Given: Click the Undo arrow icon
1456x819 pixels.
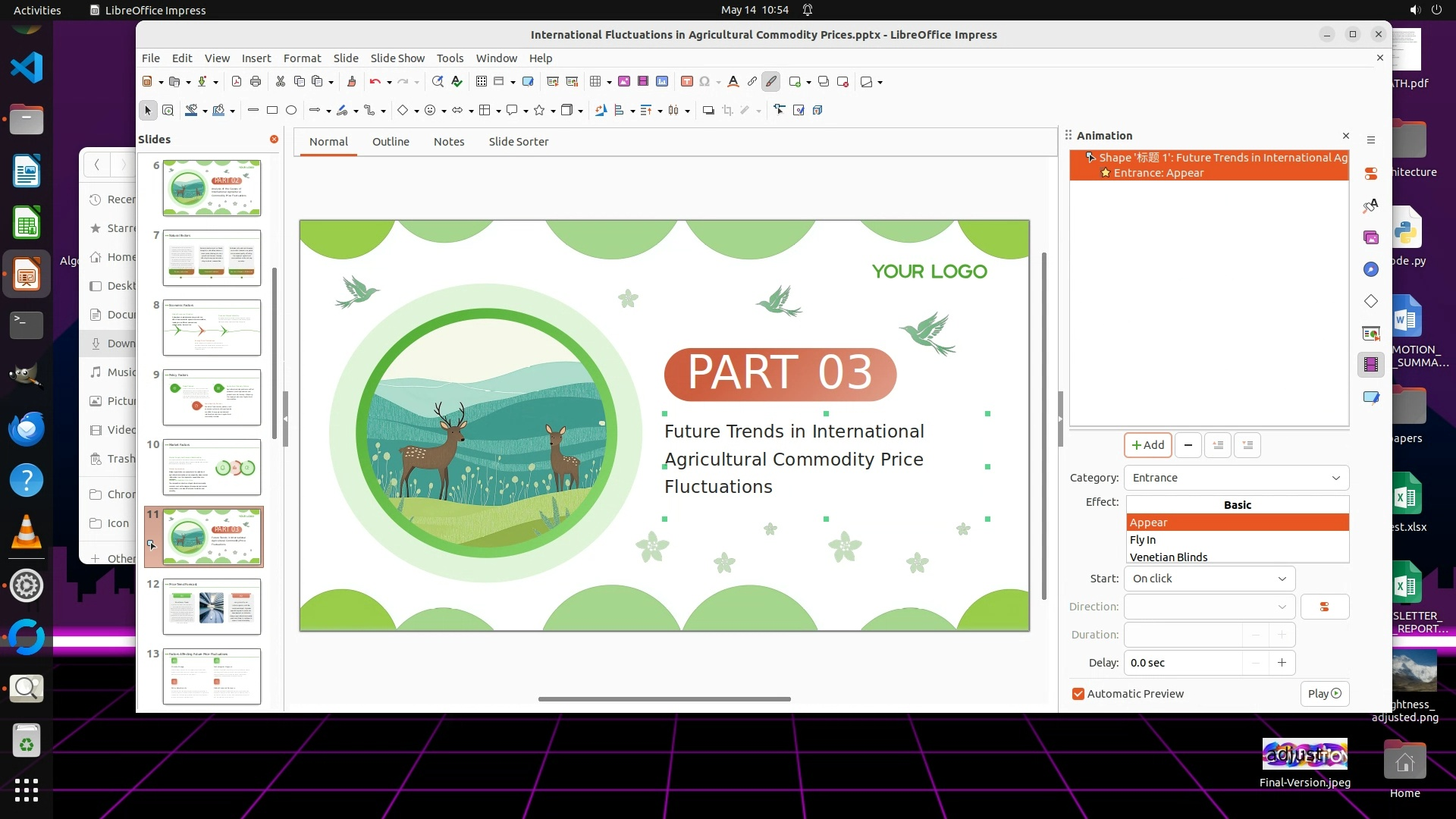Looking at the screenshot, I should [375, 82].
